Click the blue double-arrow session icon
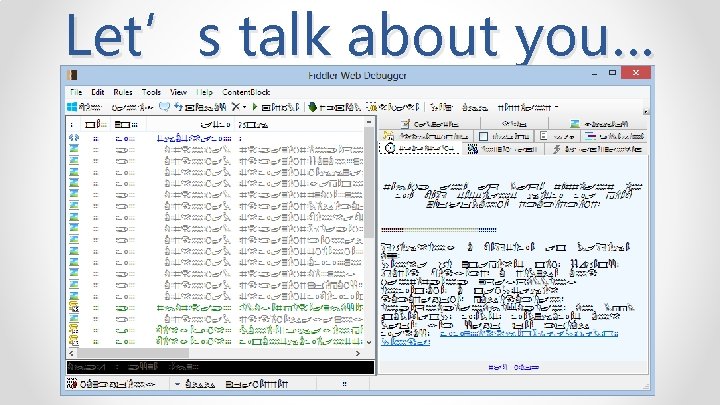This screenshot has height=405, width=720. [x=73, y=138]
